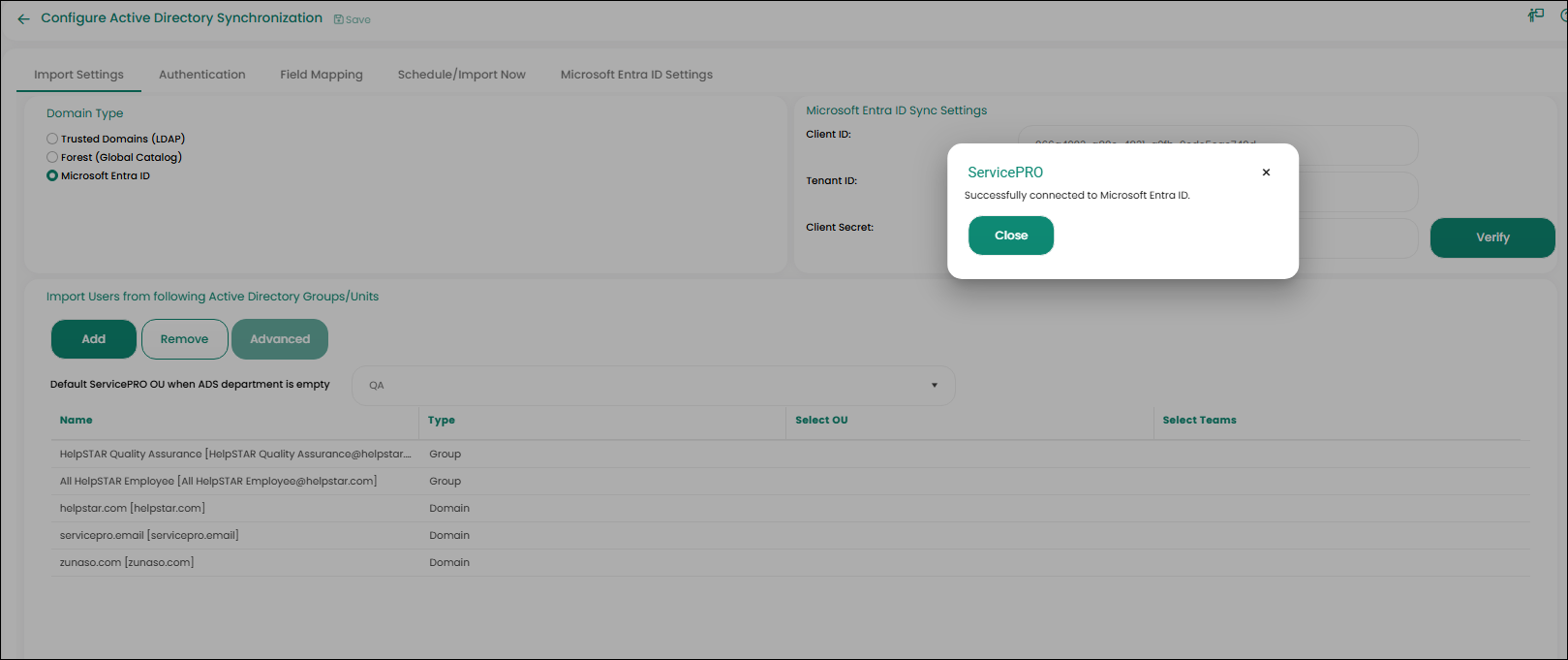
Task: Expand the default ServicePRO OU dropdown arrow
Action: point(934,386)
